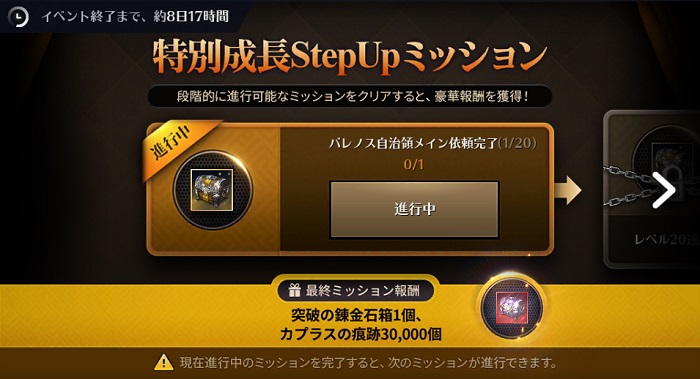Click the tan arrow pointing to next mission
The width and height of the screenshot is (700, 379).
point(567,190)
